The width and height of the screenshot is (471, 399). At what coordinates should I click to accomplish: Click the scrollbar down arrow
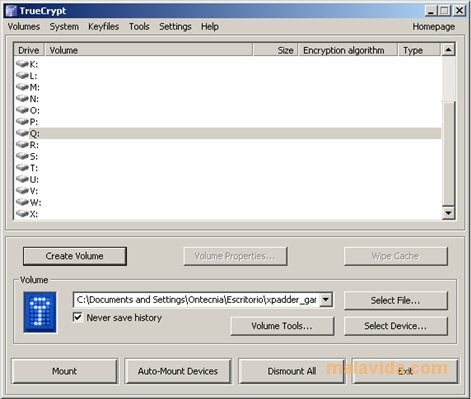(449, 213)
